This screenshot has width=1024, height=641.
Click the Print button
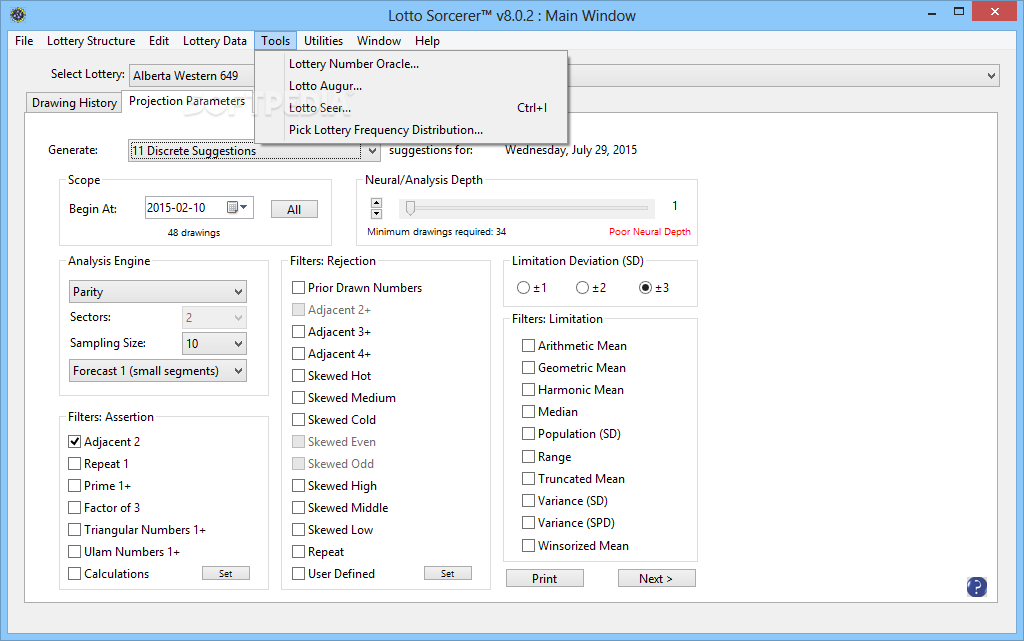545,578
